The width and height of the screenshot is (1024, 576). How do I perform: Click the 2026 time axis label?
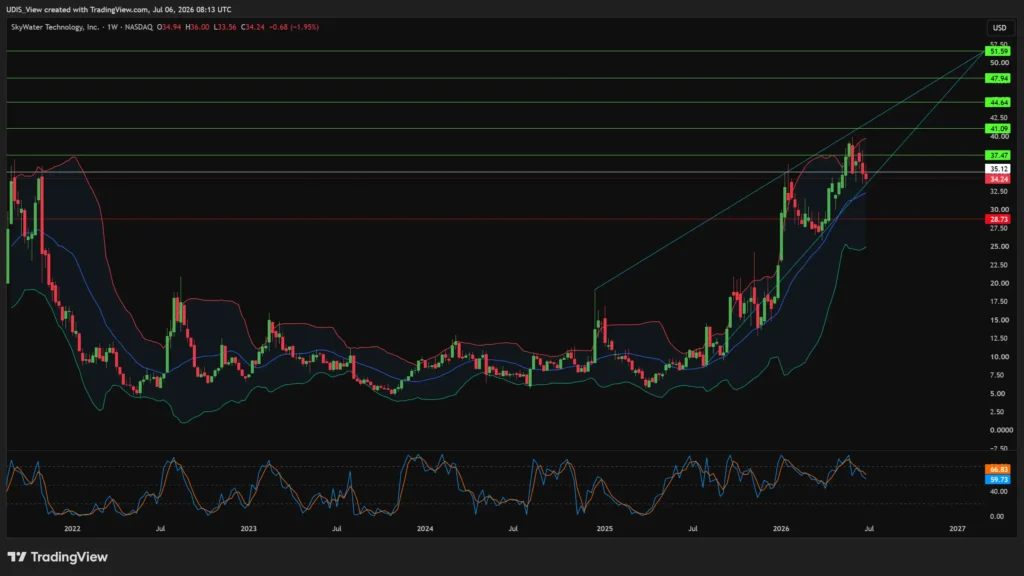coord(781,528)
